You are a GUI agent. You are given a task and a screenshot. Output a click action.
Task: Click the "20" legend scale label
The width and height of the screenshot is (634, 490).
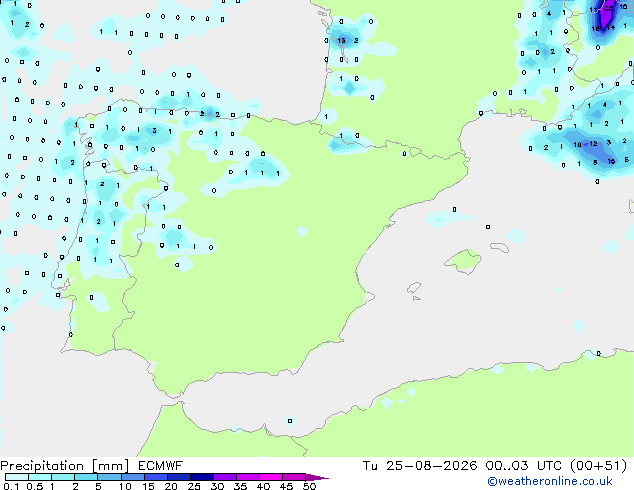coord(171,486)
